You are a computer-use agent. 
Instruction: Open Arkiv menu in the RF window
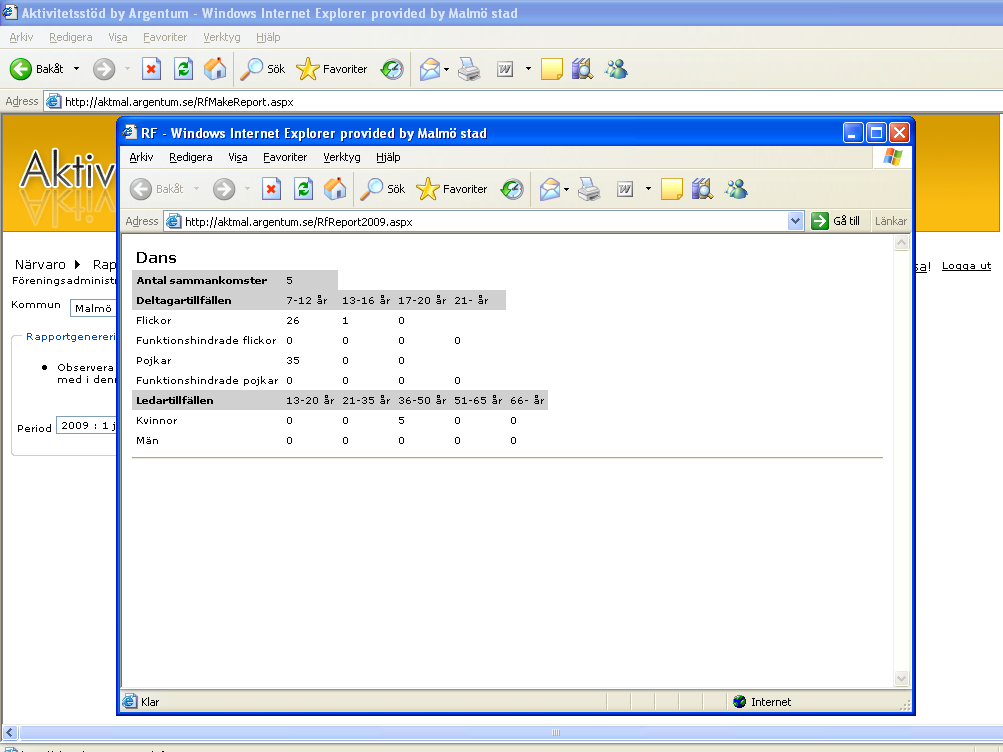tap(141, 157)
